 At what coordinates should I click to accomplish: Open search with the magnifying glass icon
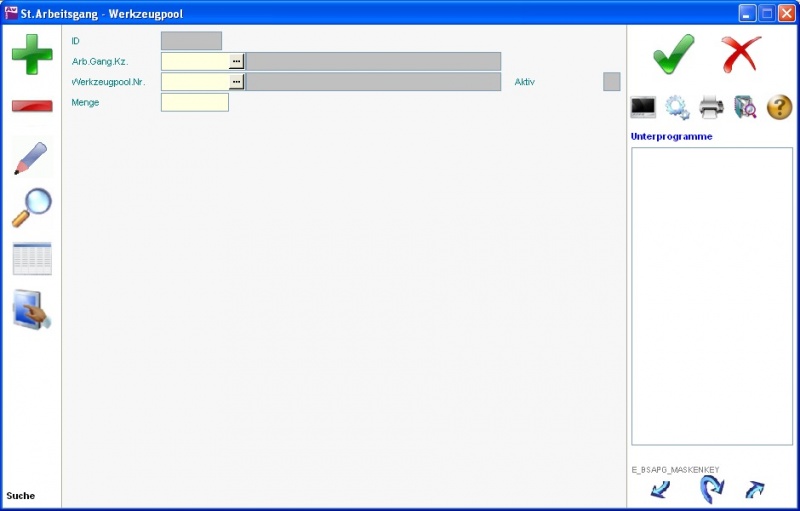32,207
